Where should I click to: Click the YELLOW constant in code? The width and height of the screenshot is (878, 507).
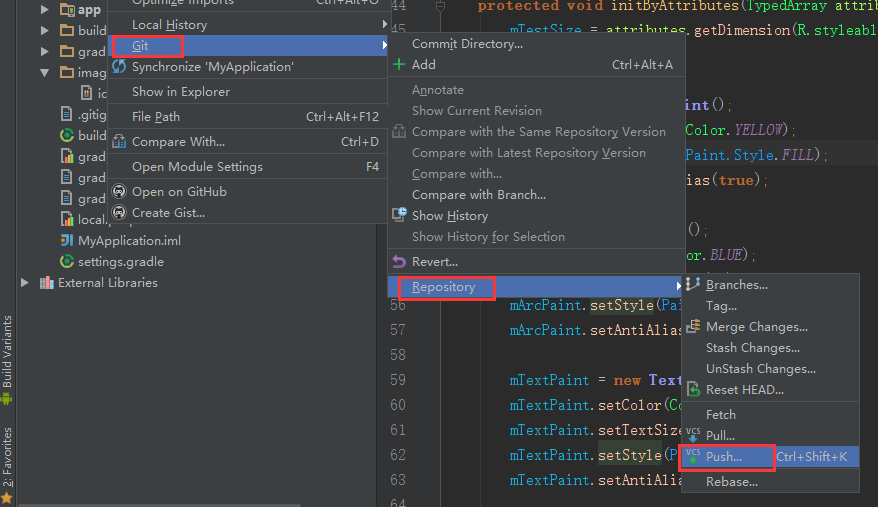pos(758,130)
